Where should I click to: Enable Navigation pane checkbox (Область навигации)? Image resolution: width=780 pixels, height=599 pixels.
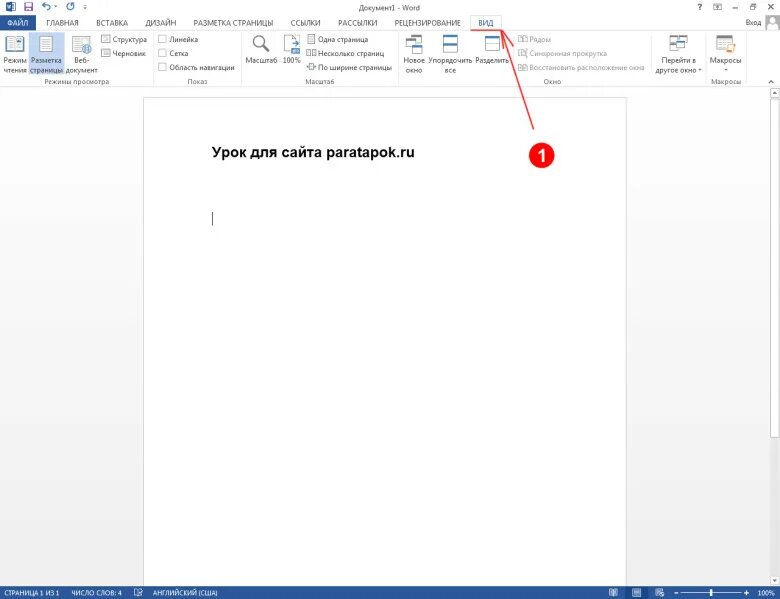coord(162,67)
